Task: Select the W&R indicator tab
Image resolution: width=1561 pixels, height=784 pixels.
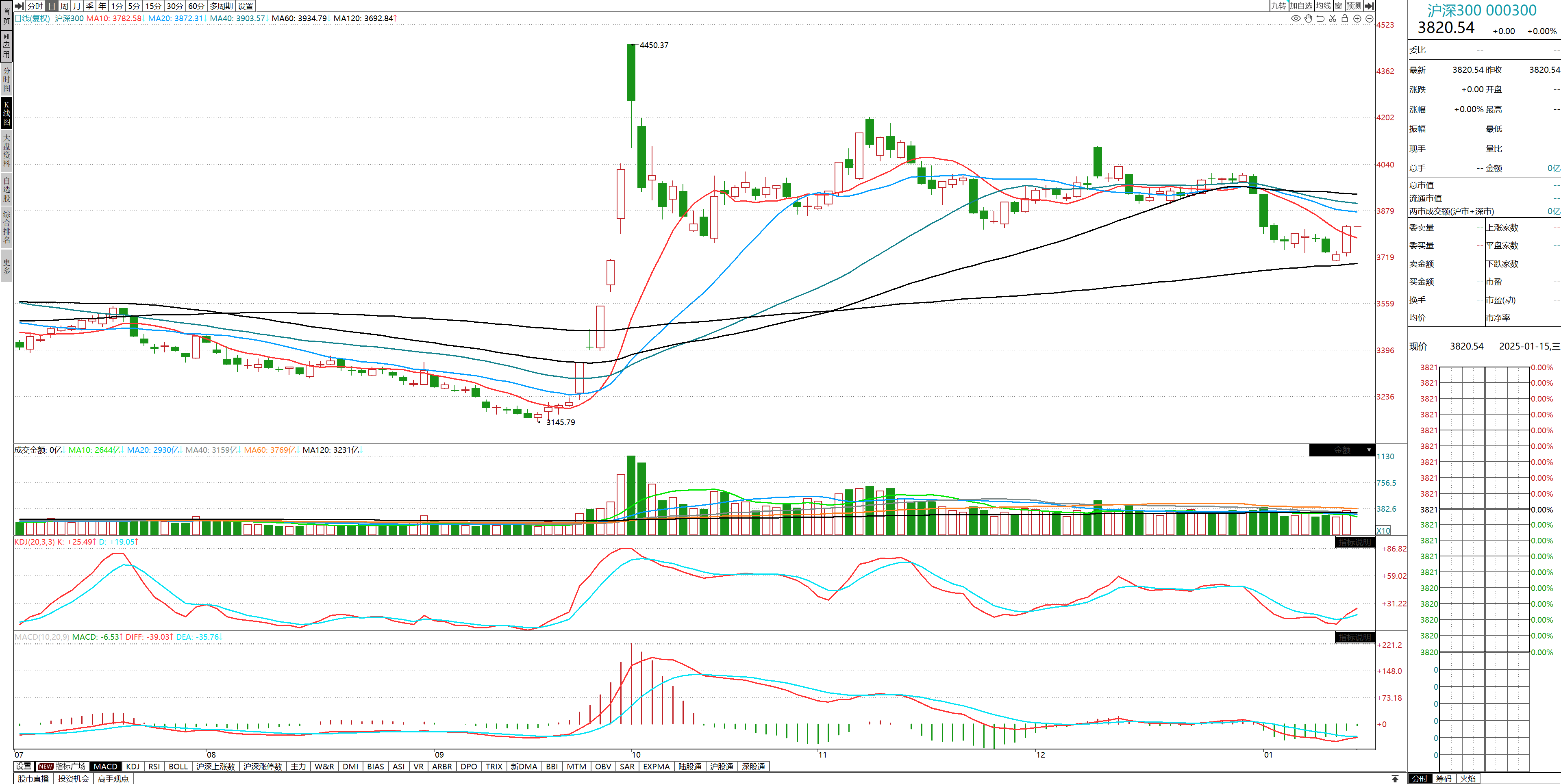Action: 324,767
